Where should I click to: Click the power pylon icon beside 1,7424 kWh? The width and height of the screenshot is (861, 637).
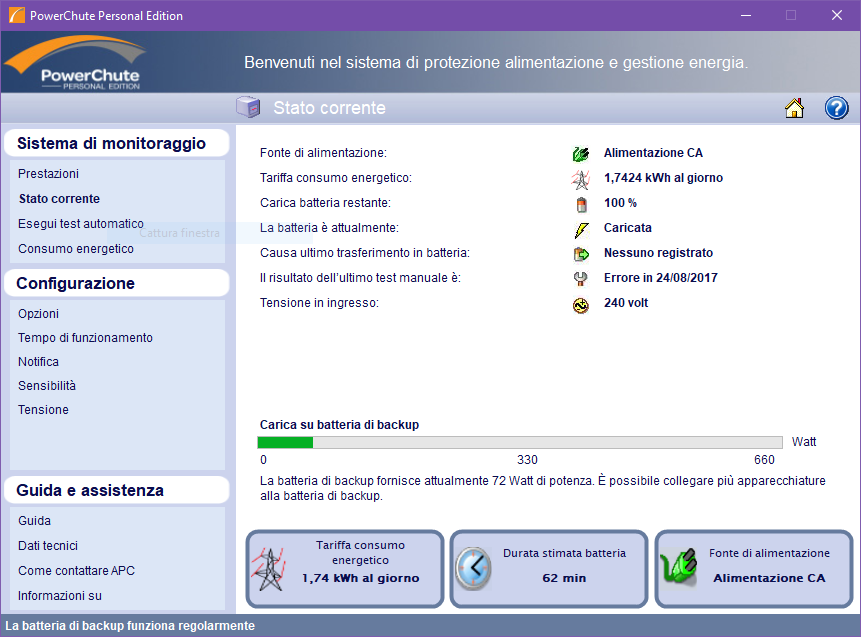(580, 179)
